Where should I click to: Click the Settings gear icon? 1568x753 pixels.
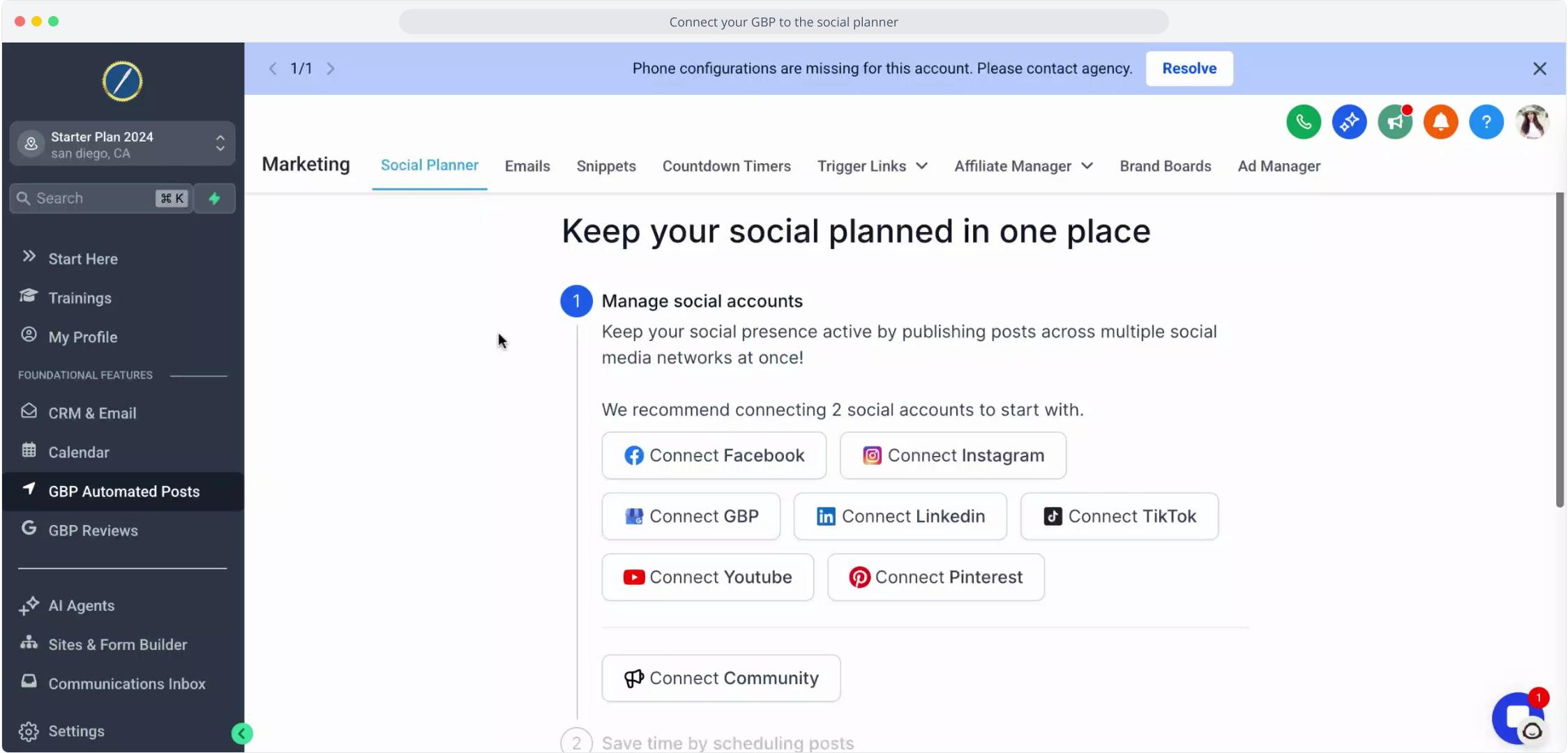pyautogui.click(x=29, y=731)
